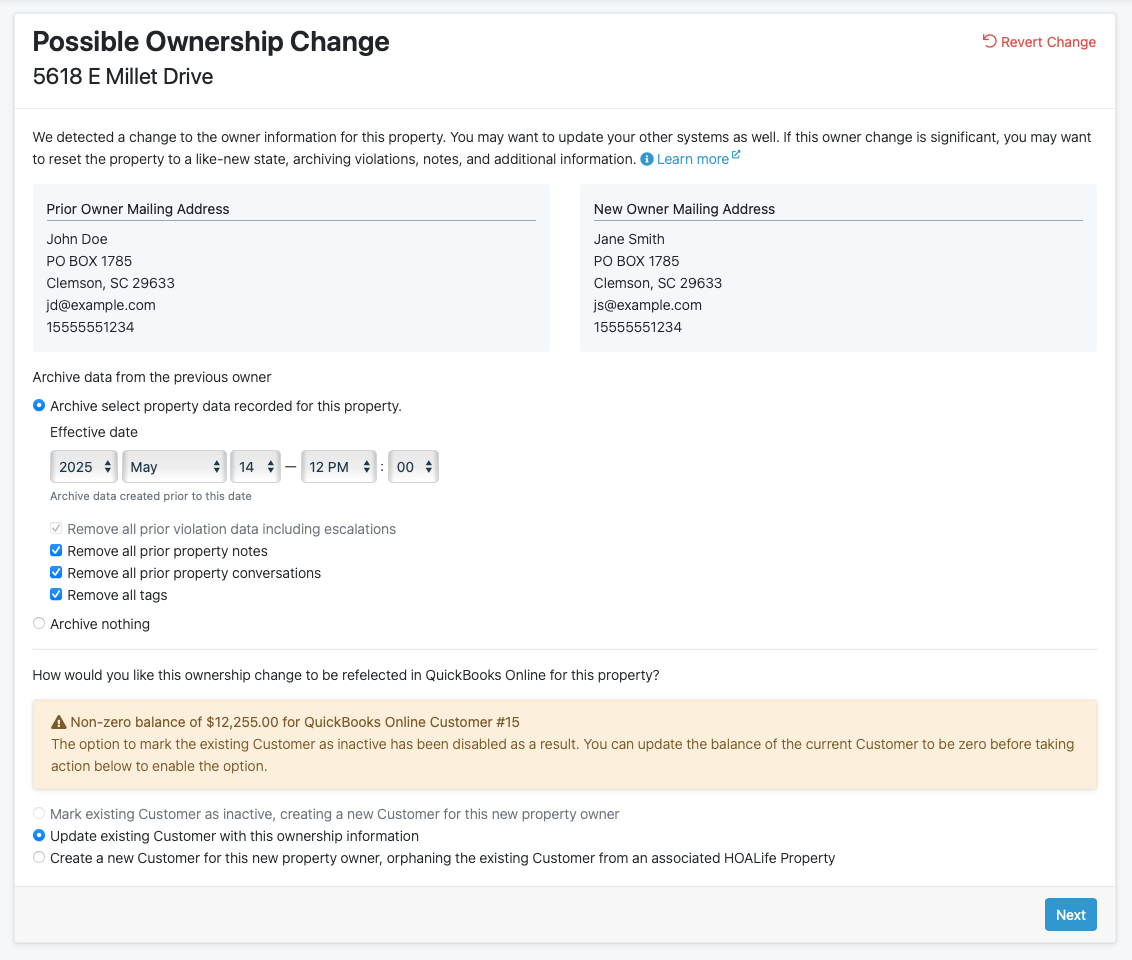Click new owner Clemson, SC 29633 line
1132x960 pixels.
(658, 283)
